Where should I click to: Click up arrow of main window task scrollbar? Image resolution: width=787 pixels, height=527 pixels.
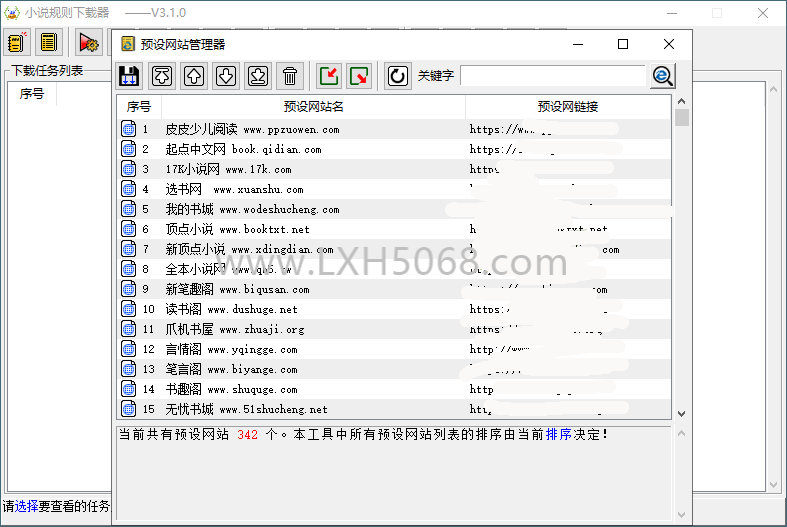(x=773, y=89)
